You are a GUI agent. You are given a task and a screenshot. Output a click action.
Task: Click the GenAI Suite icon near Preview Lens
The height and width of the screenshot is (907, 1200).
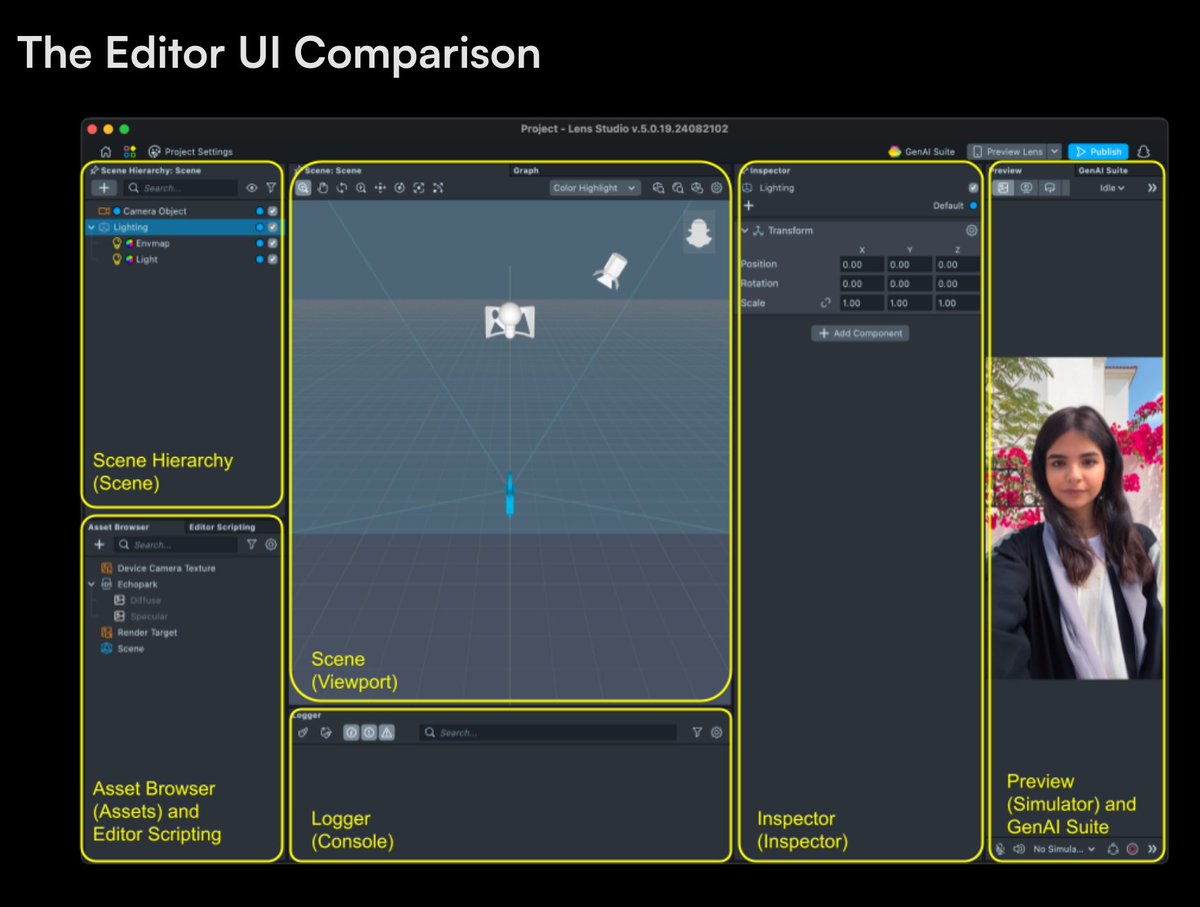896,152
